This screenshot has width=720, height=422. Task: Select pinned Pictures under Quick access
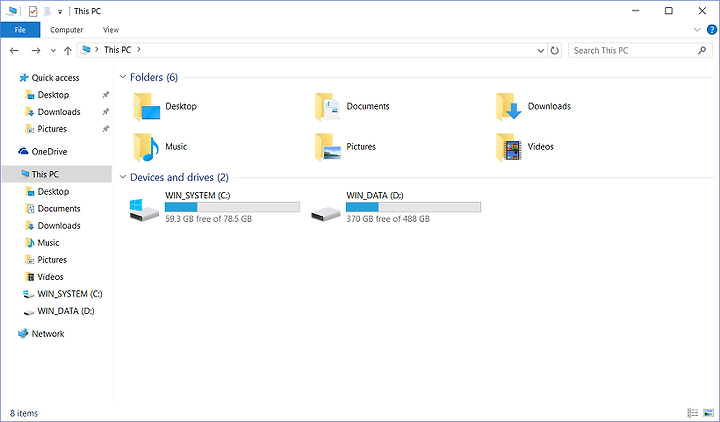pos(52,129)
